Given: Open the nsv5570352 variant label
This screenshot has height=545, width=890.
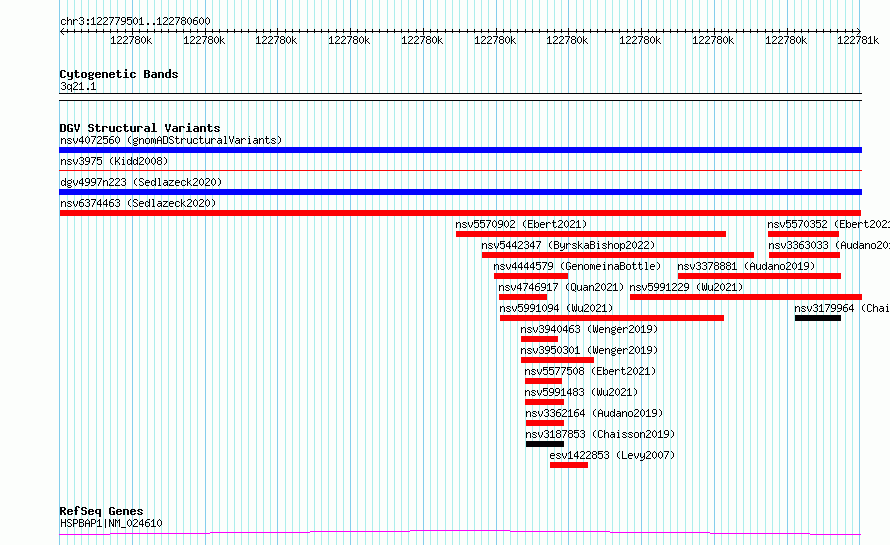Looking at the screenshot, I should point(828,224).
